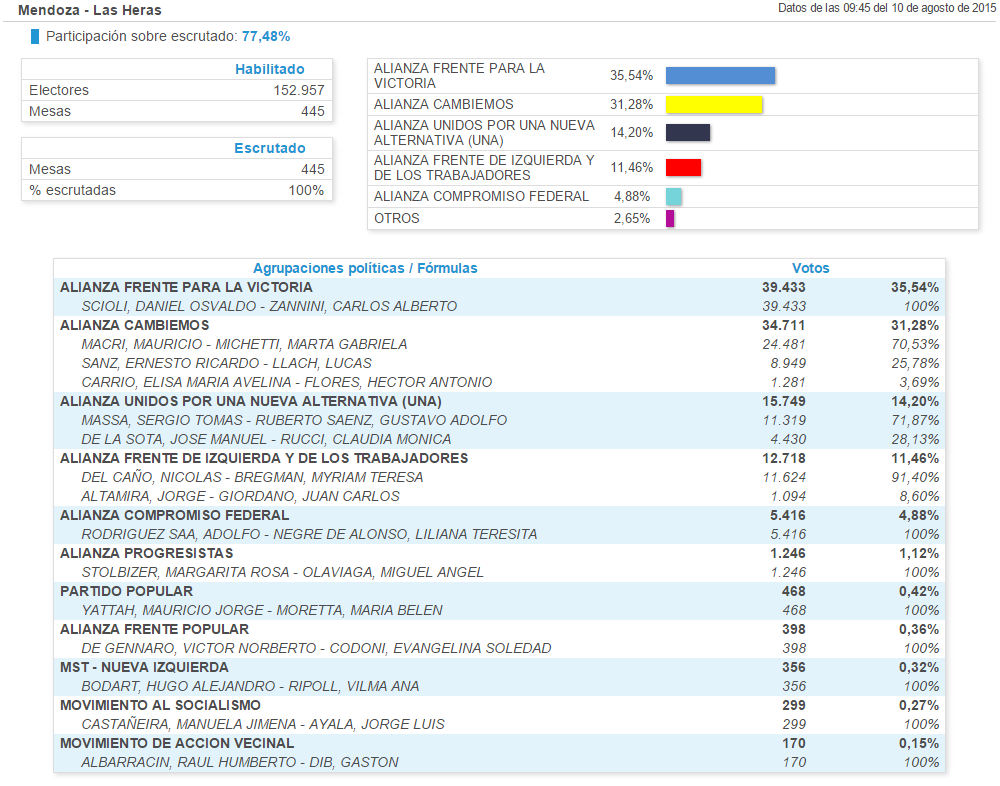Click the data timestamp text at top right

click(885, 9)
